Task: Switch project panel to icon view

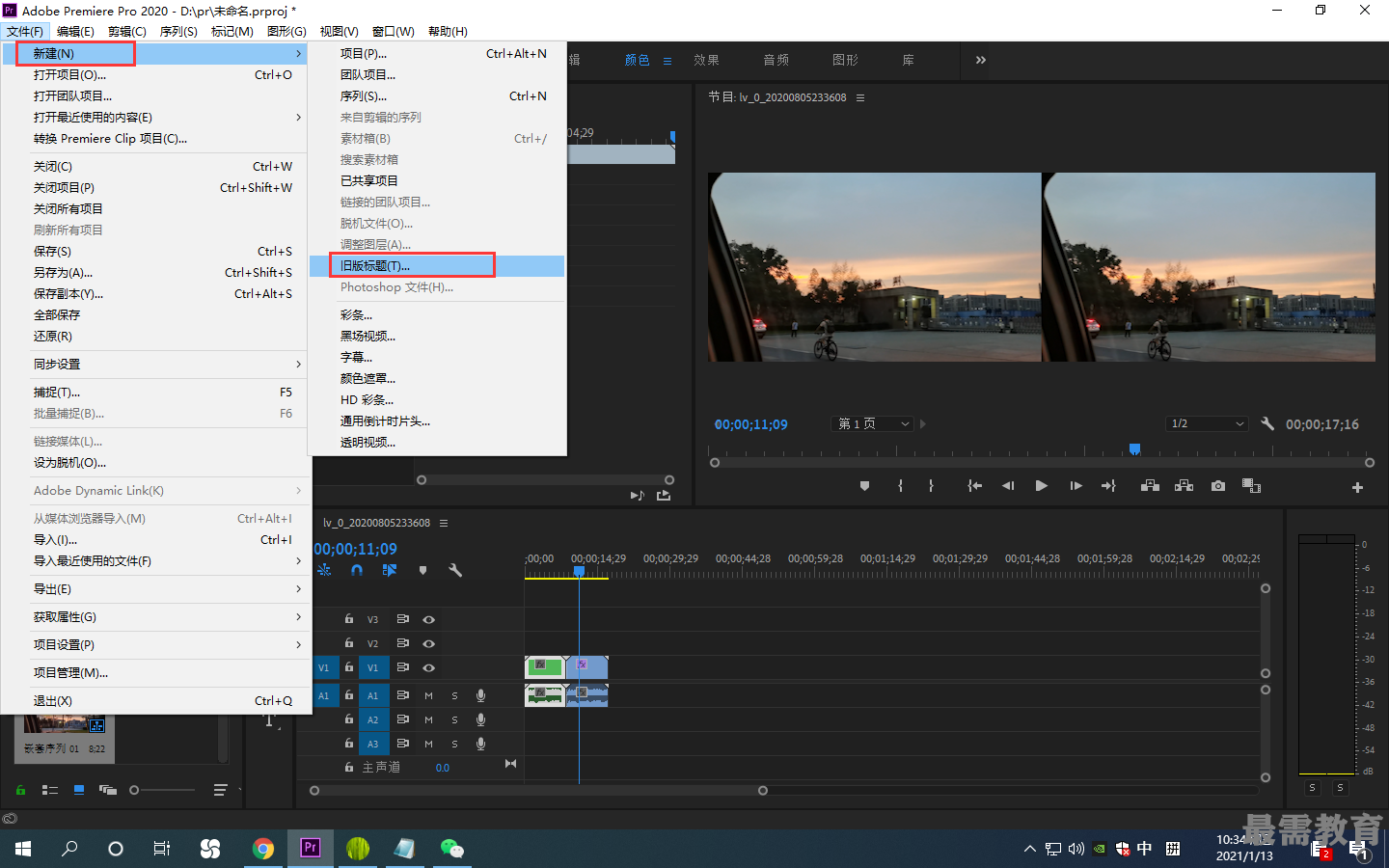Action: coord(79,790)
